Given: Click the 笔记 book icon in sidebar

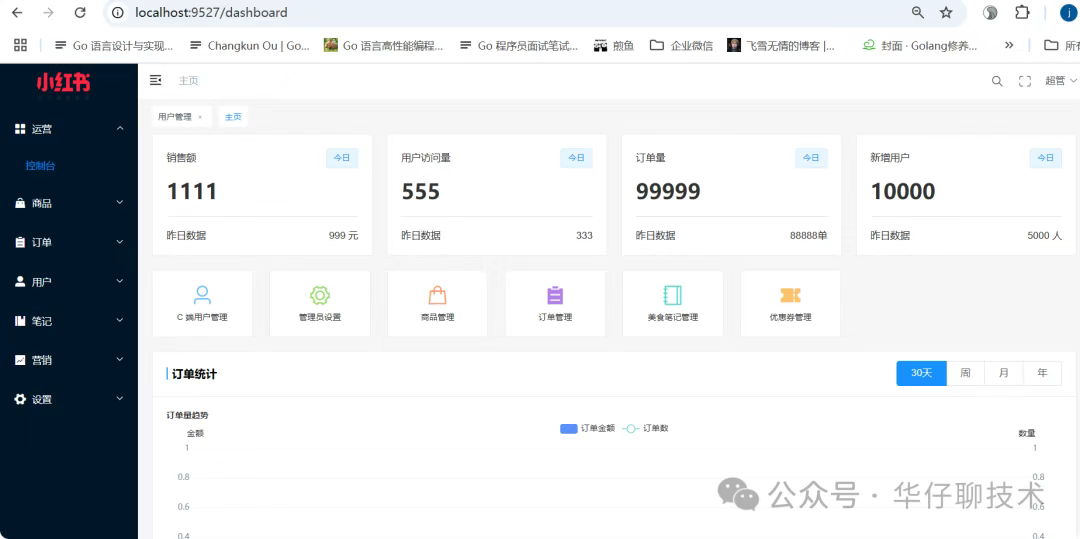Looking at the screenshot, I should [20, 321].
